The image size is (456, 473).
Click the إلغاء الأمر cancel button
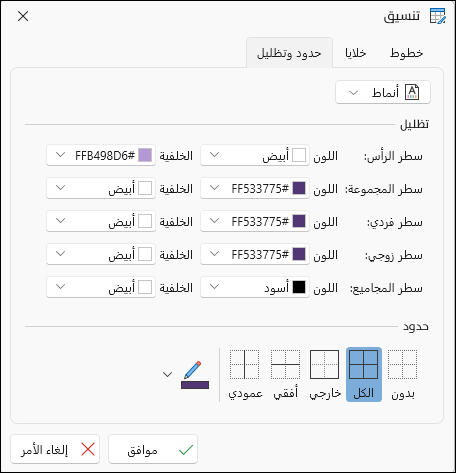click(x=55, y=449)
